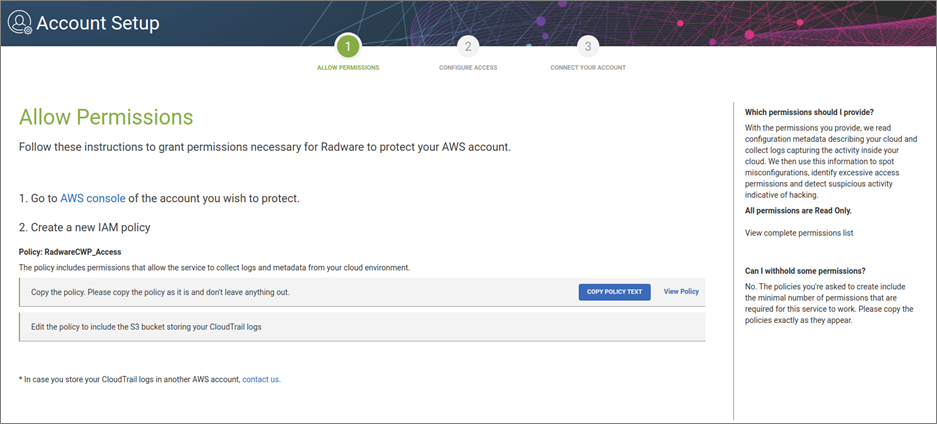The height and width of the screenshot is (424, 937).
Task: Click the Account Setup header title
Action: click(98, 23)
